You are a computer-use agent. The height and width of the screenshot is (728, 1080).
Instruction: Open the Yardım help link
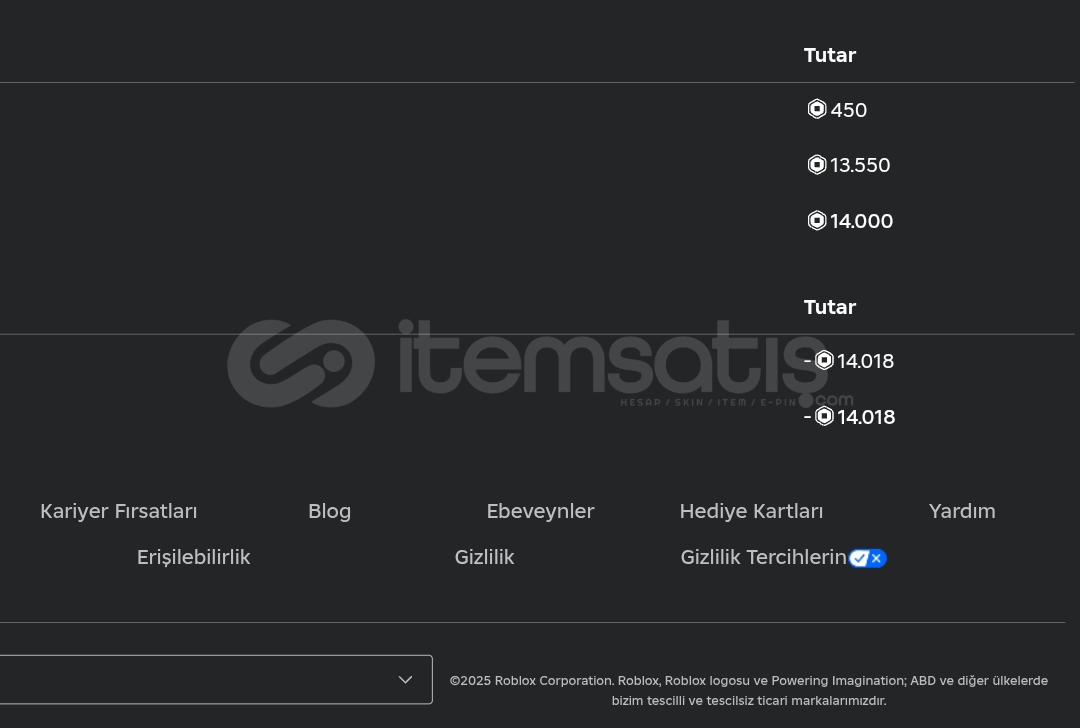[962, 511]
